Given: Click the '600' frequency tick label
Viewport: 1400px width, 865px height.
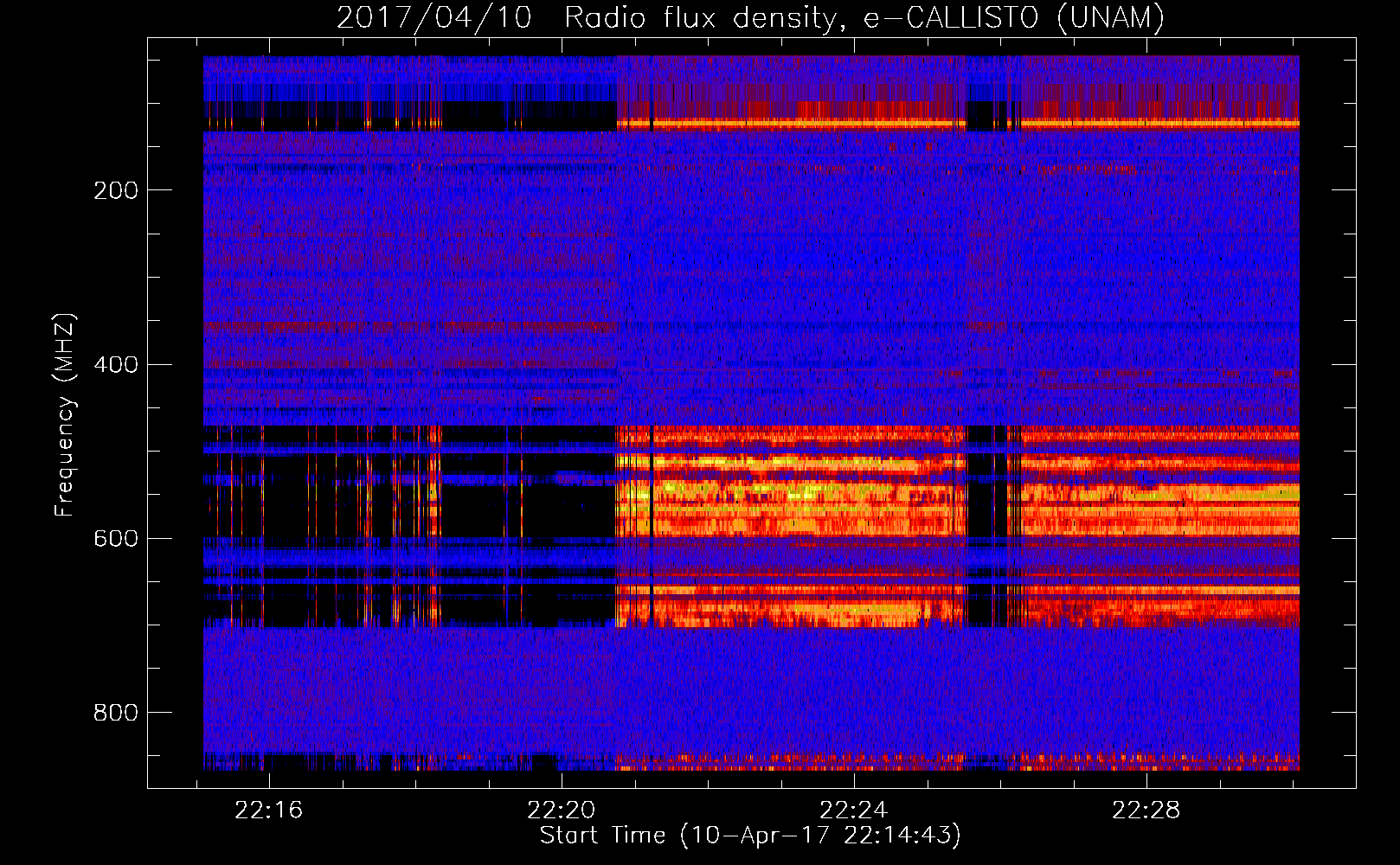Looking at the screenshot, I should pos(116,539).
